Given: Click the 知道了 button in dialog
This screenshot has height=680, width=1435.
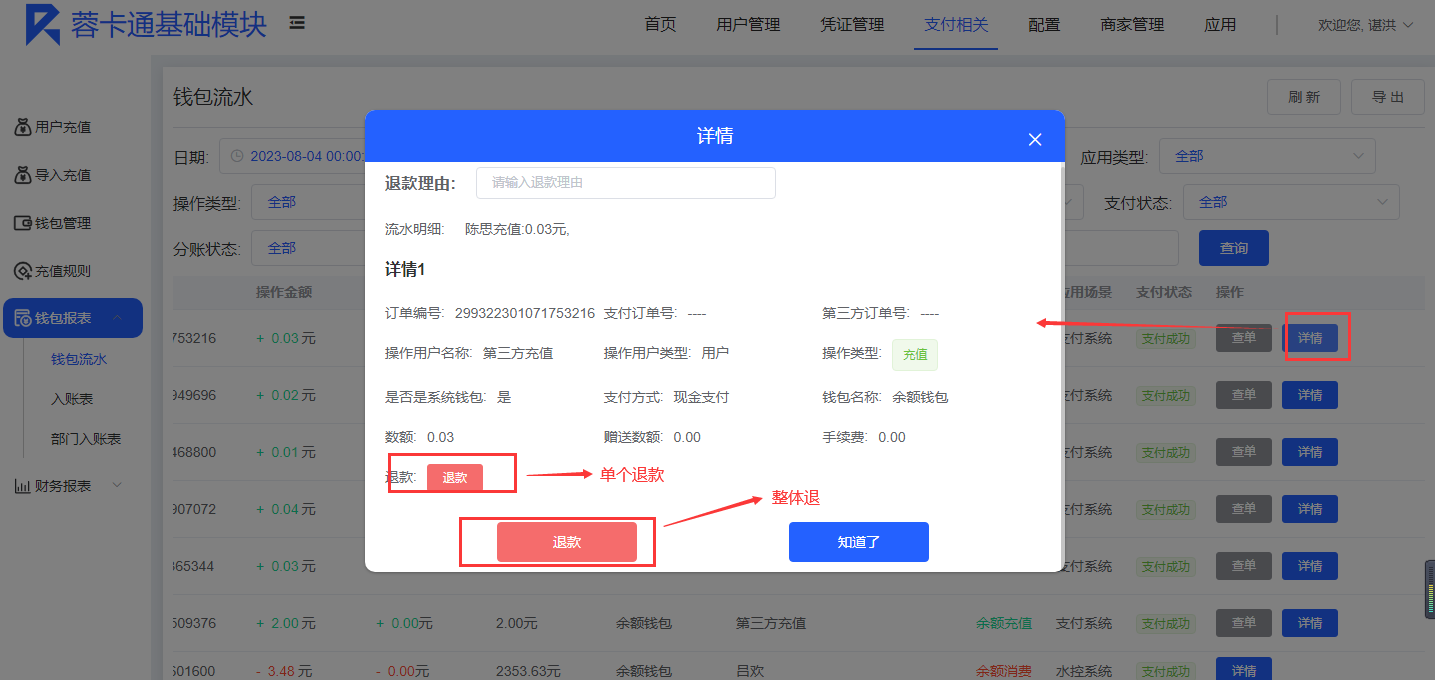Looking at the screenshot, I should coord(858,542).
